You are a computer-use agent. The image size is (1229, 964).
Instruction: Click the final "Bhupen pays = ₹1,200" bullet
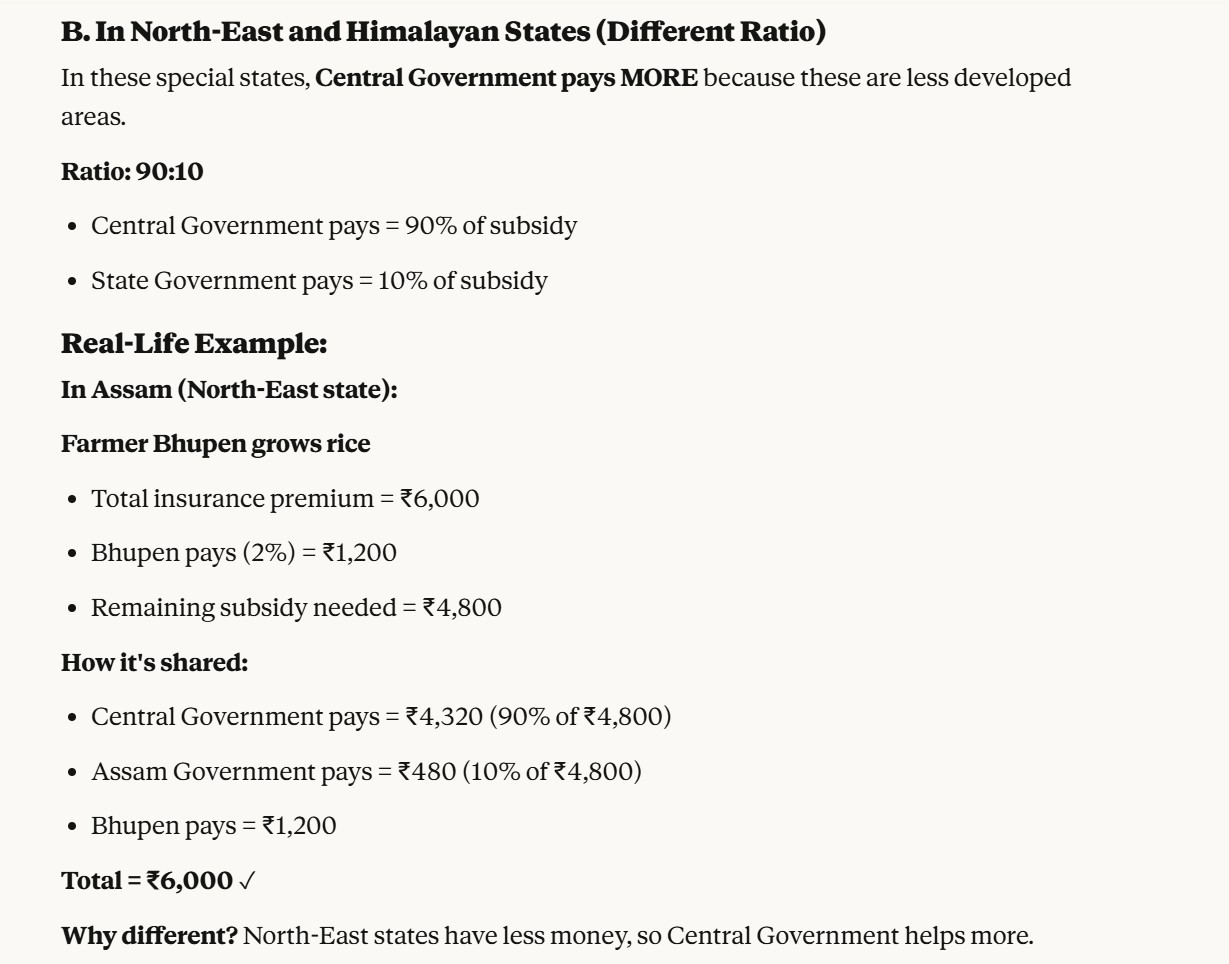pos(214,826)
